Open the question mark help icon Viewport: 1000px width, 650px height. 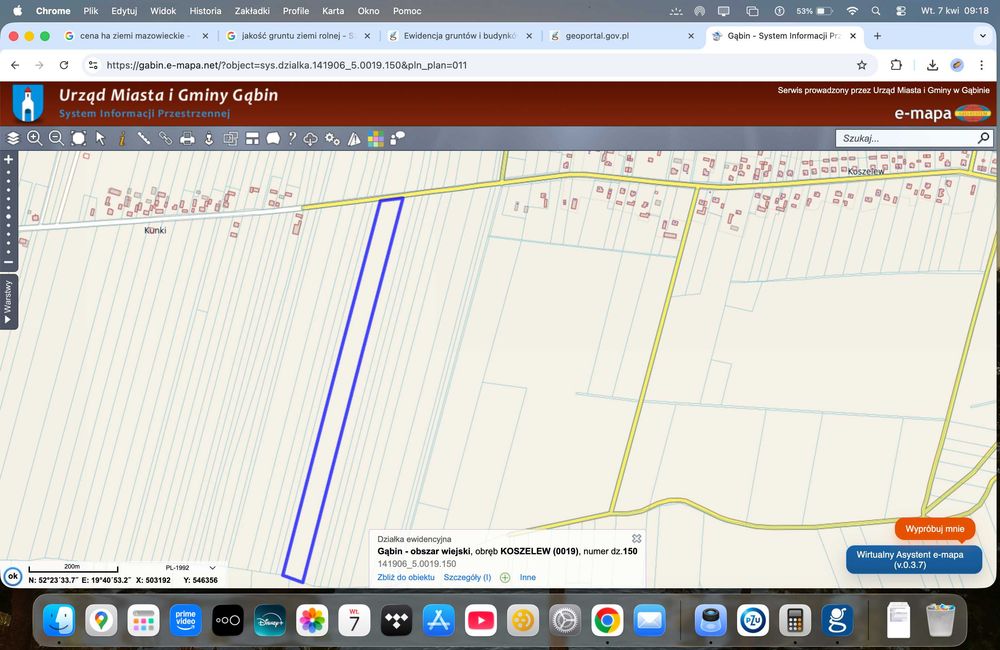(292, 138)
